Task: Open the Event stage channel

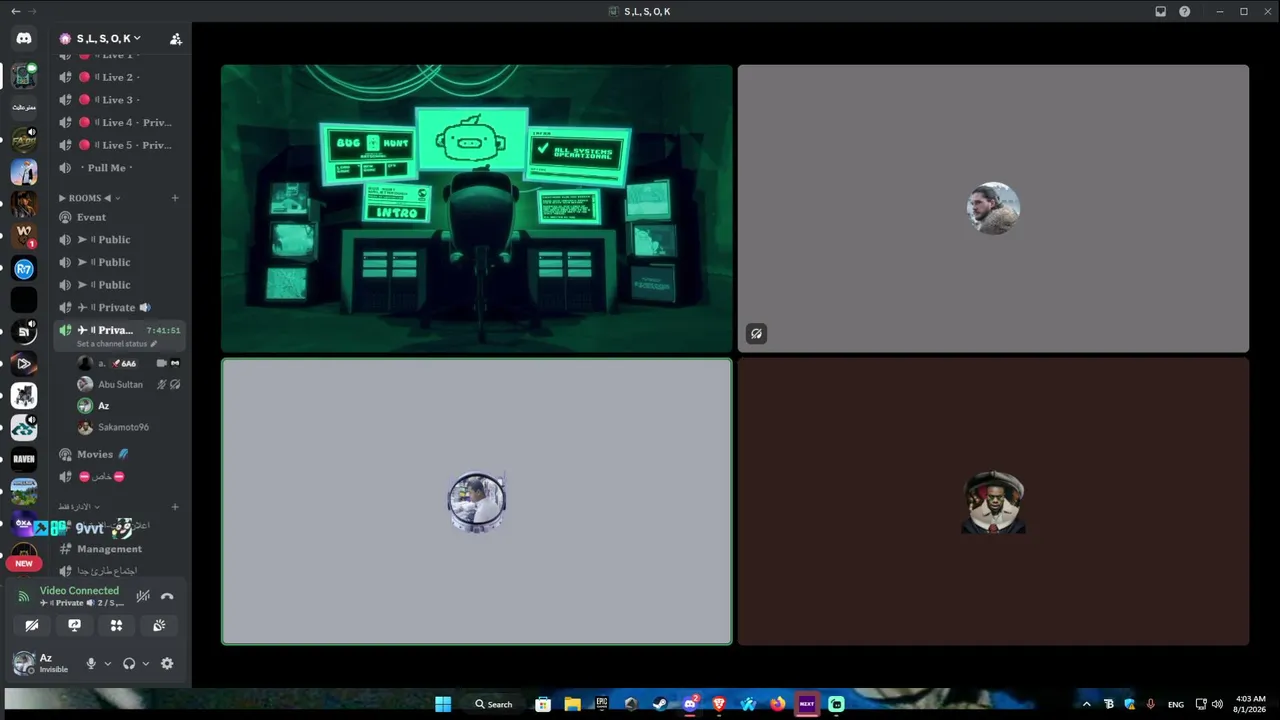Action: click(119, 217)
